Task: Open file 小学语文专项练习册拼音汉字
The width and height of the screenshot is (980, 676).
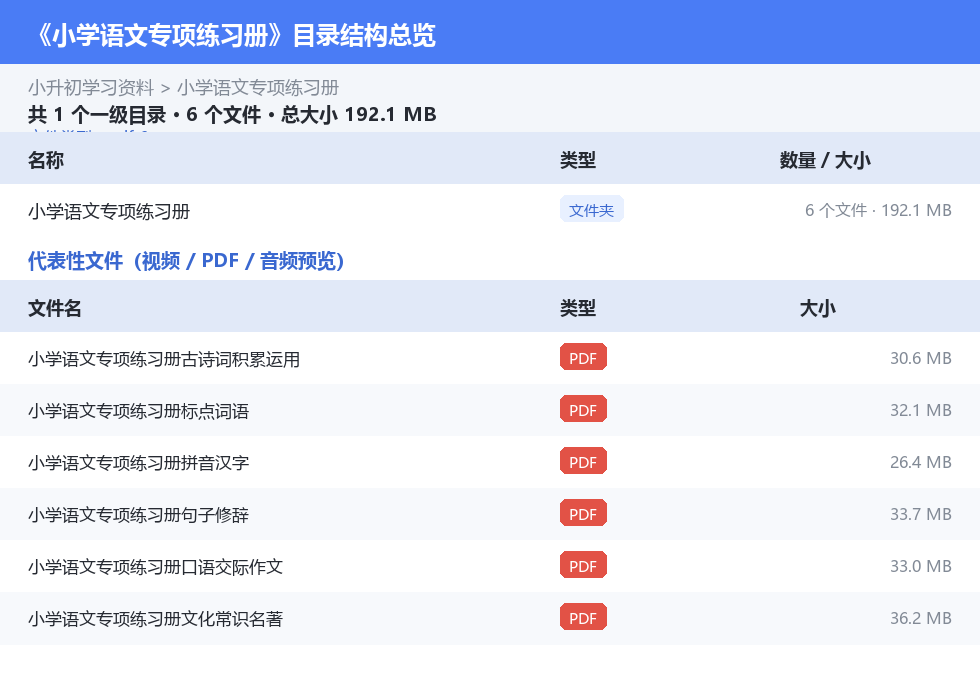Action: pos(138,463)
